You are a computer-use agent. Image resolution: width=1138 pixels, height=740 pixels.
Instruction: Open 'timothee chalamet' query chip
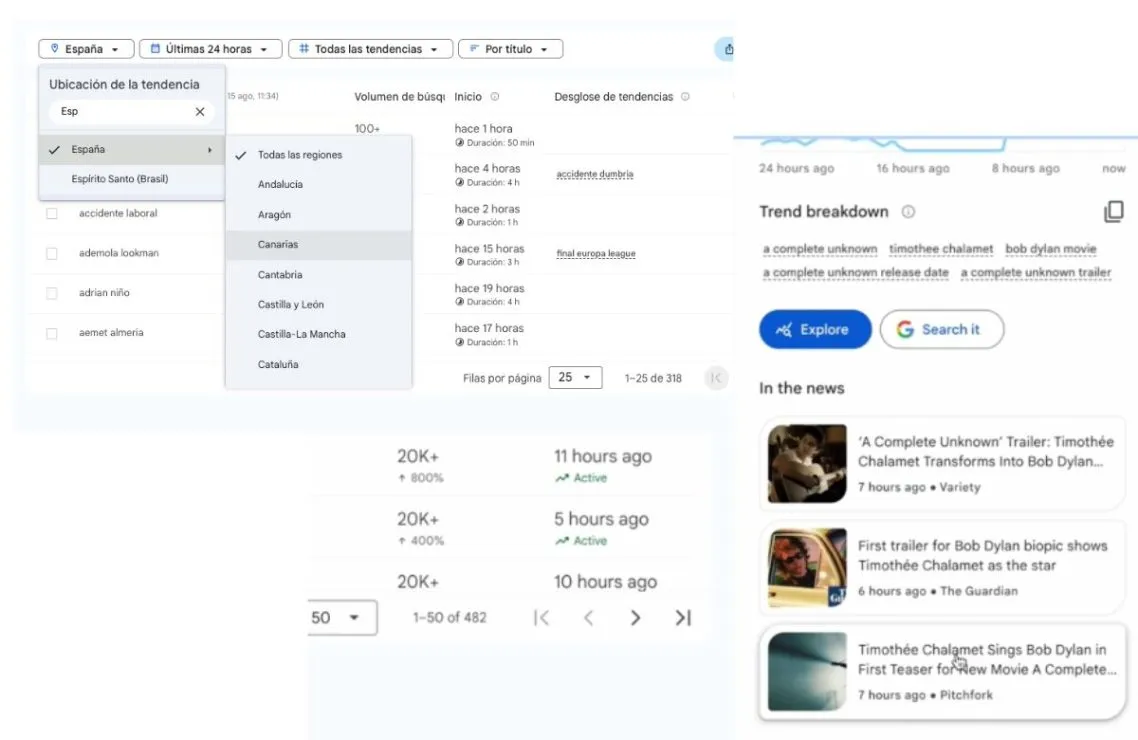941,249
